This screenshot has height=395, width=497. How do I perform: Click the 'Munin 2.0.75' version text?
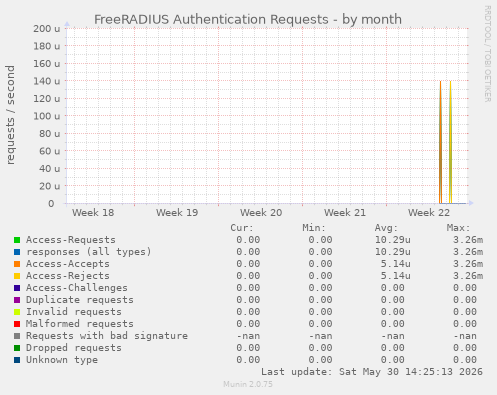tap(248, 384)
